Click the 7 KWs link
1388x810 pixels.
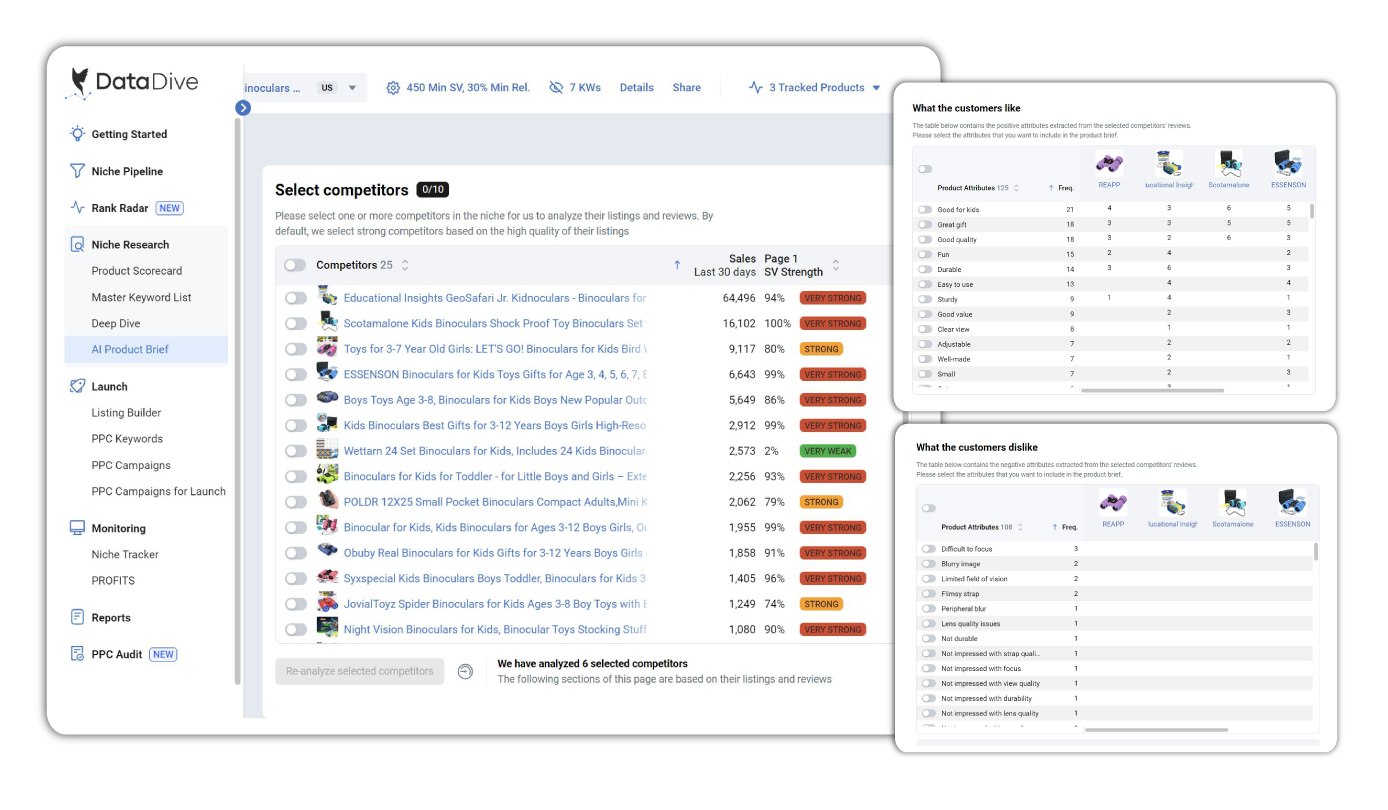pyautogui.click(x=585, y=88)
